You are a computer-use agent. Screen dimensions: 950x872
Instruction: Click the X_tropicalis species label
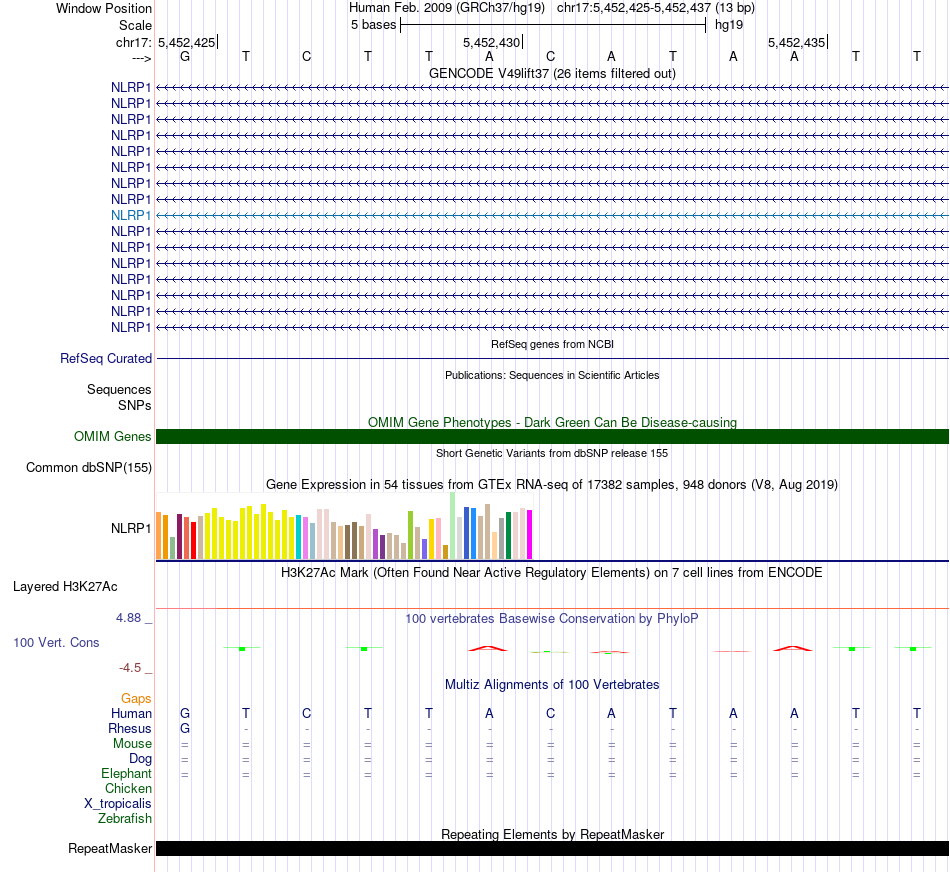118,804
